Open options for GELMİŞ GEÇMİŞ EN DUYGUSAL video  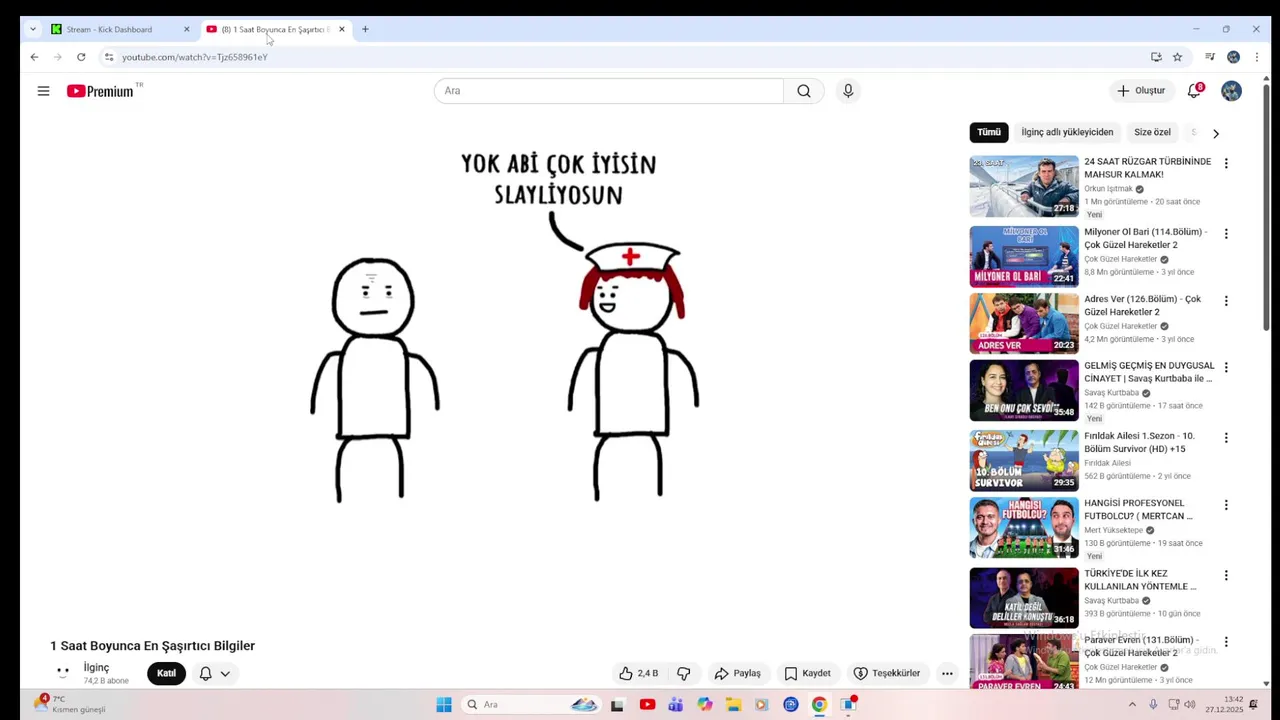(1226, 367)
